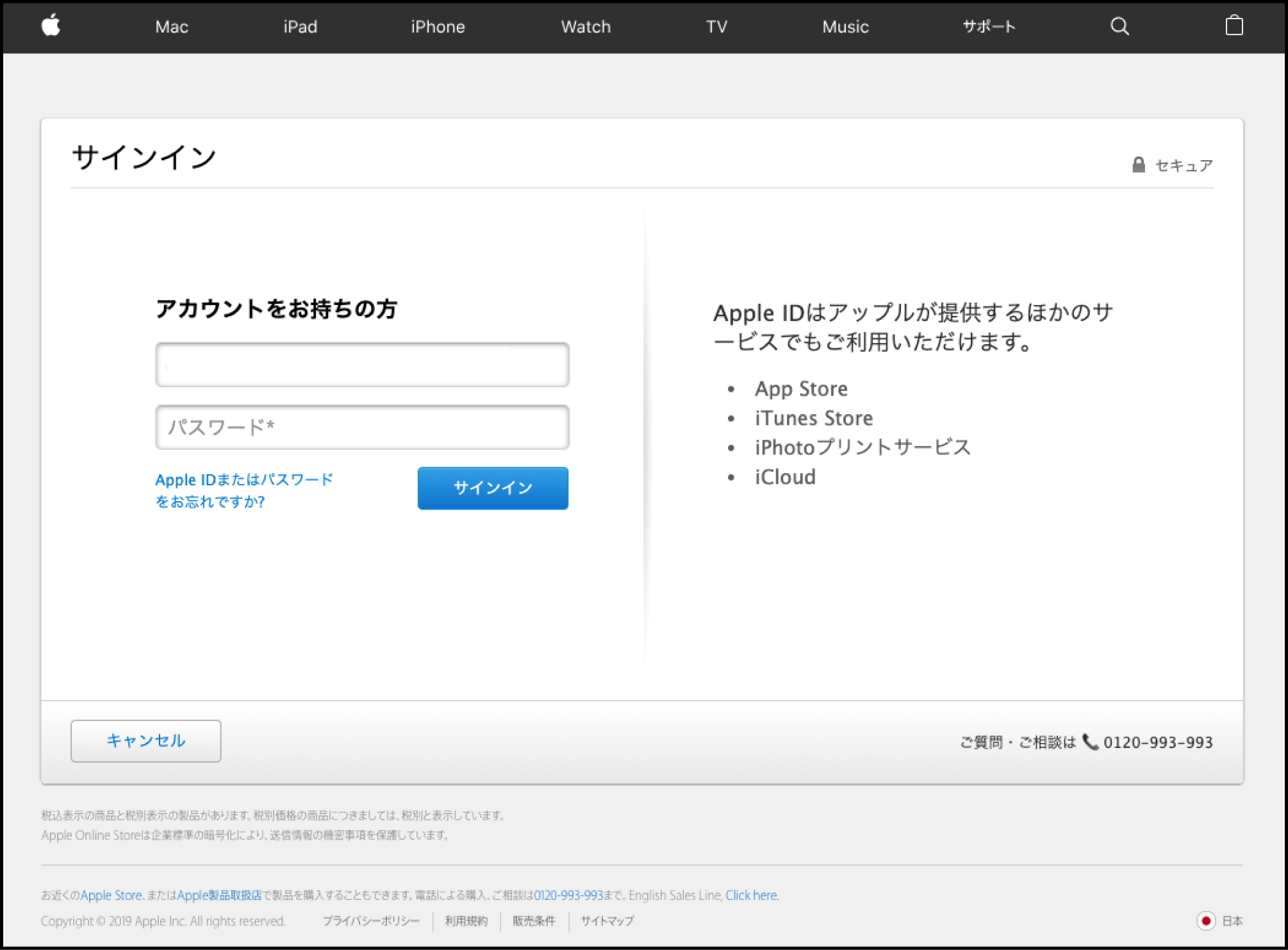The height and width of the screenshot is (950, 1288).
Task: Click the セキュア label
Action: coord(1184,165)
